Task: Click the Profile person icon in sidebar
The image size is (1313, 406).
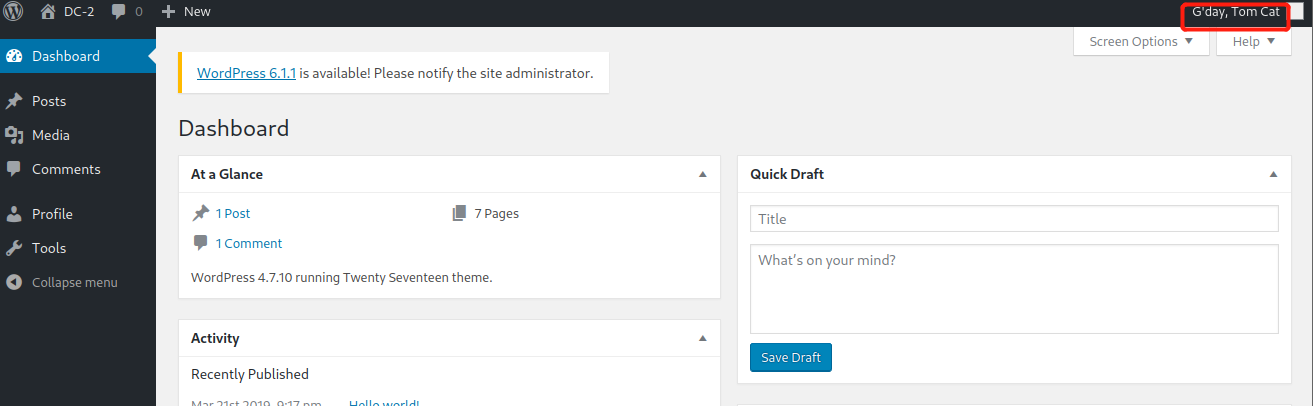Action: coord(14,214)
